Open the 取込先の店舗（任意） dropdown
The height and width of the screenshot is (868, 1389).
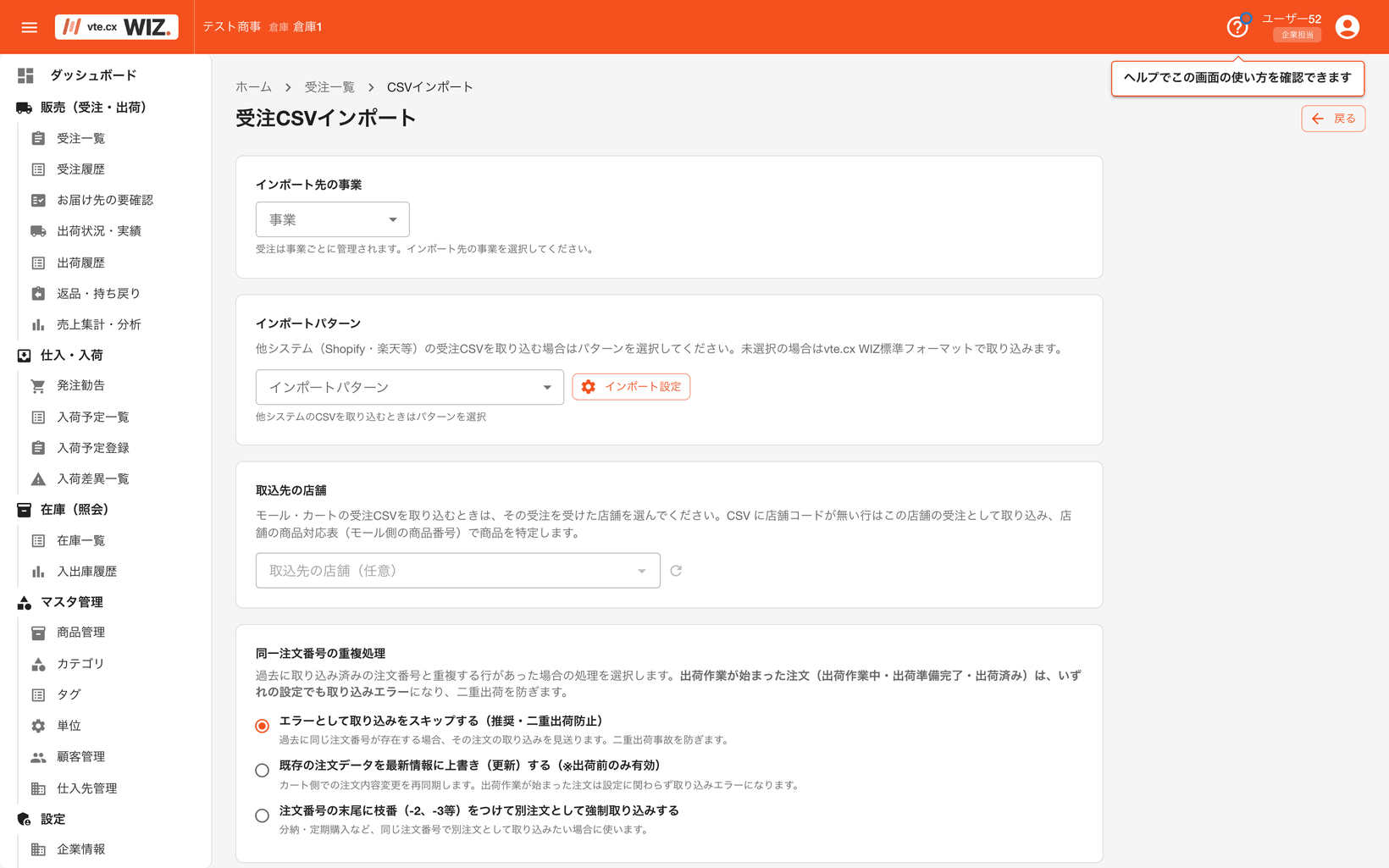pos(458,571)
